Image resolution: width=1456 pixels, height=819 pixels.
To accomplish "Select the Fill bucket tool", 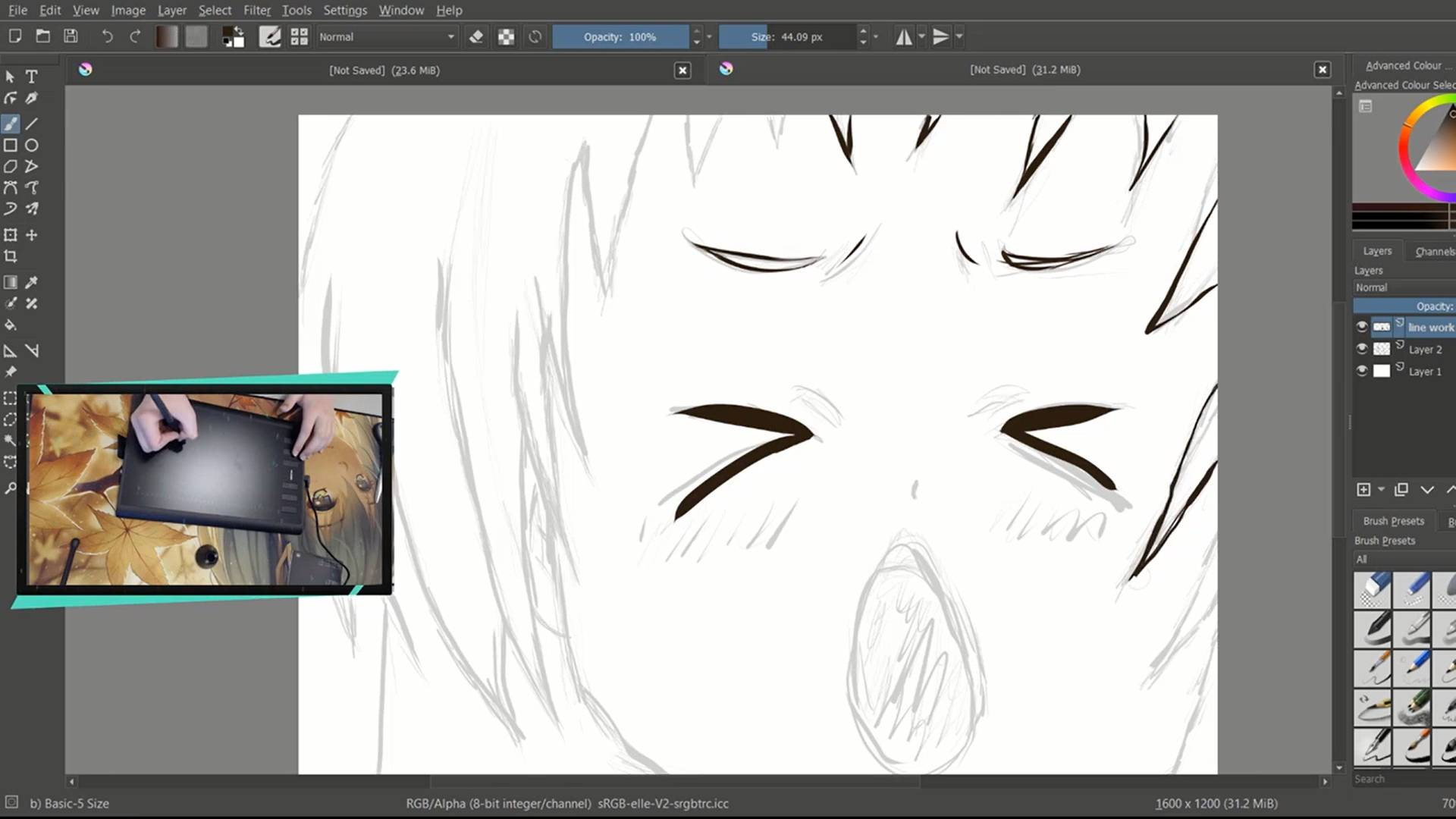I will 11,325.
